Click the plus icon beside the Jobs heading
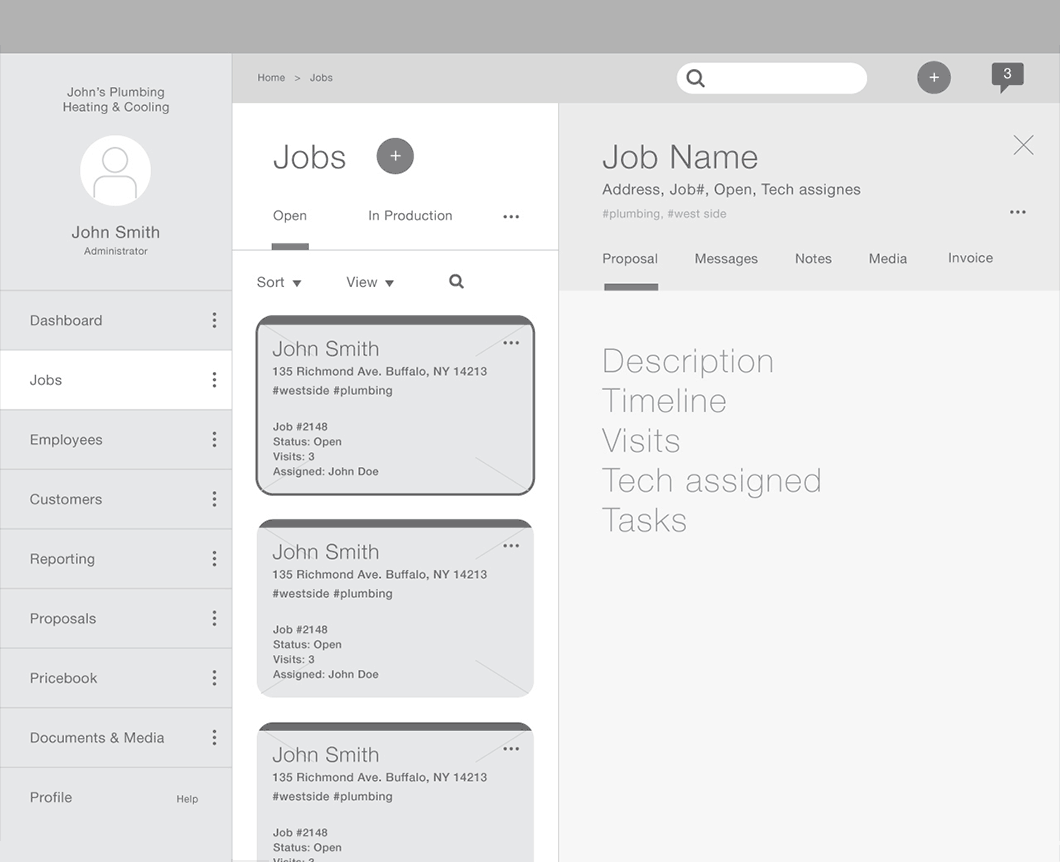The height and width of the screenshot is (862, 1060). [x=394, y=156]
